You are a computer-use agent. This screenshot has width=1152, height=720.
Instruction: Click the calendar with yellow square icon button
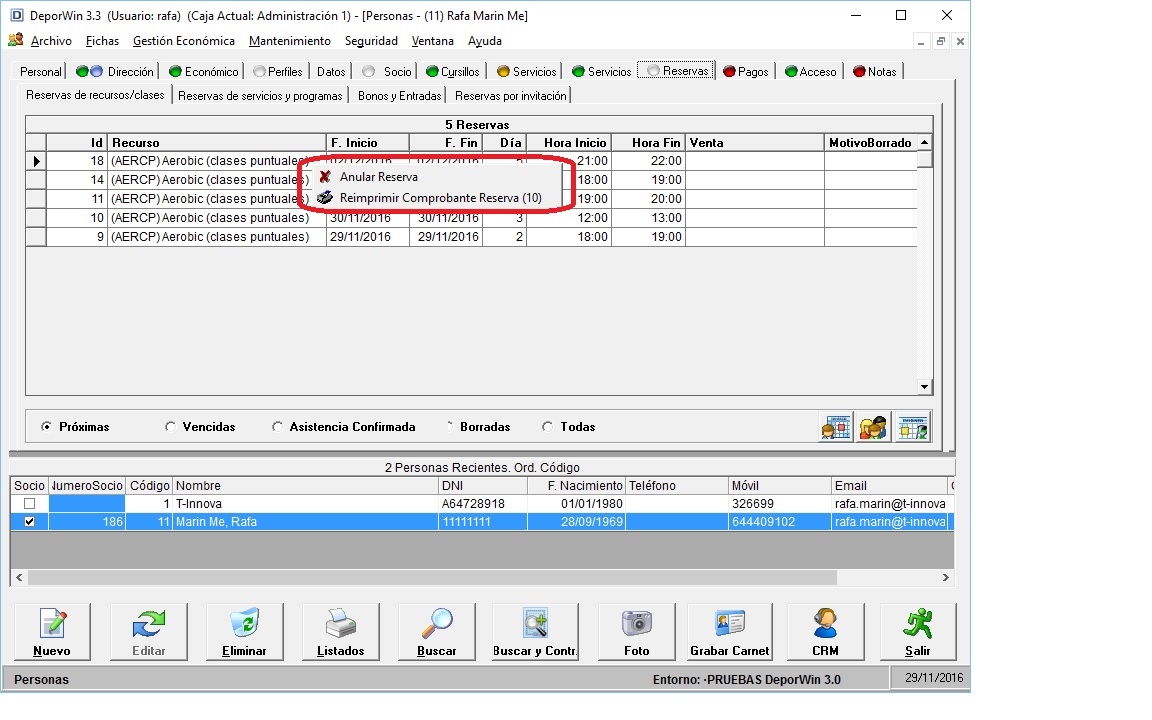click(912, 427)
